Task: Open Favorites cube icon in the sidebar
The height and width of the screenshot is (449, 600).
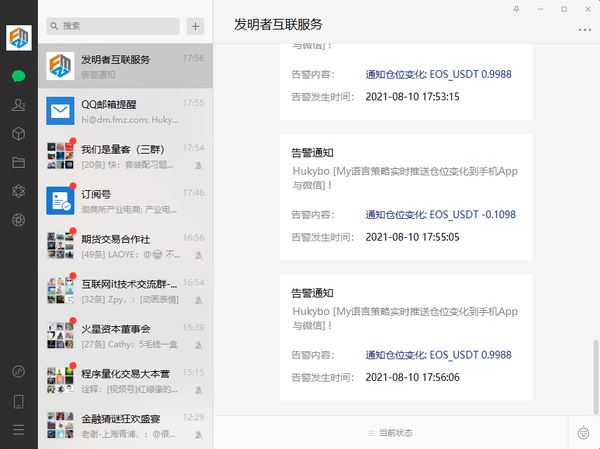Action: (18, 133)
